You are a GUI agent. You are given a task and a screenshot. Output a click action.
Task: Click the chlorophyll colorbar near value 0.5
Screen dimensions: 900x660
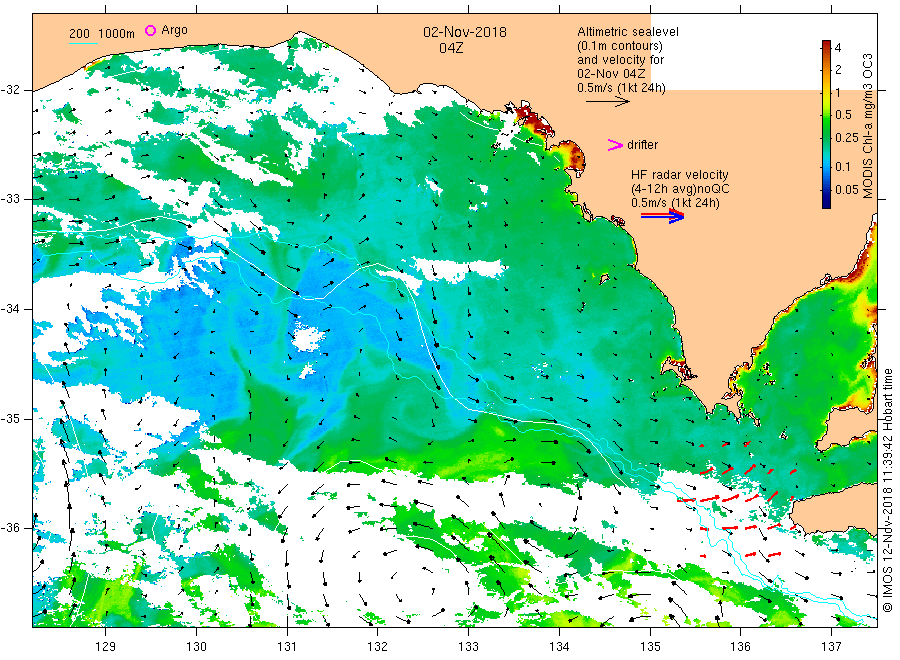click(x=827, y=115)
